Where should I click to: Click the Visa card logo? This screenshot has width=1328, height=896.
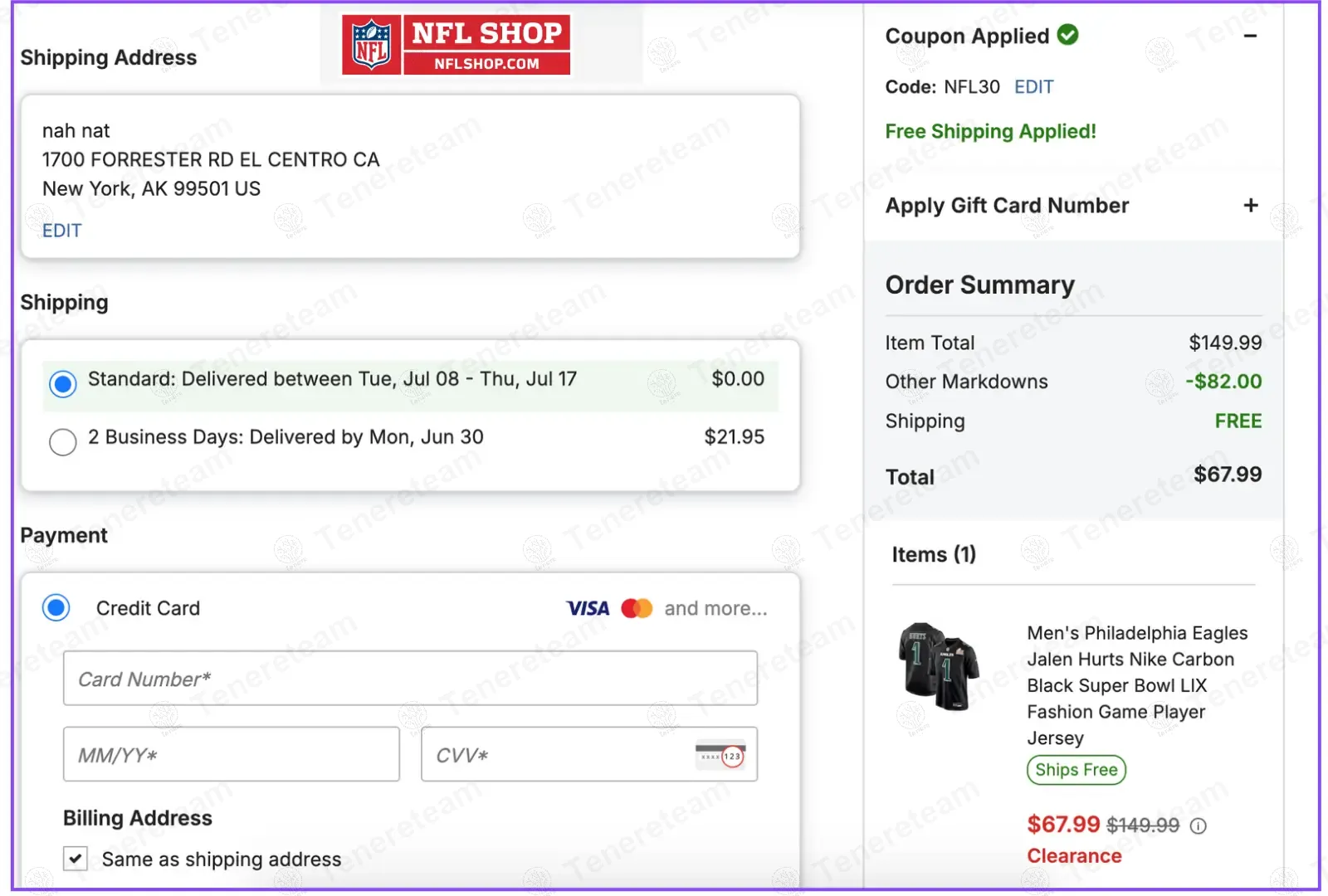point(588,608)
